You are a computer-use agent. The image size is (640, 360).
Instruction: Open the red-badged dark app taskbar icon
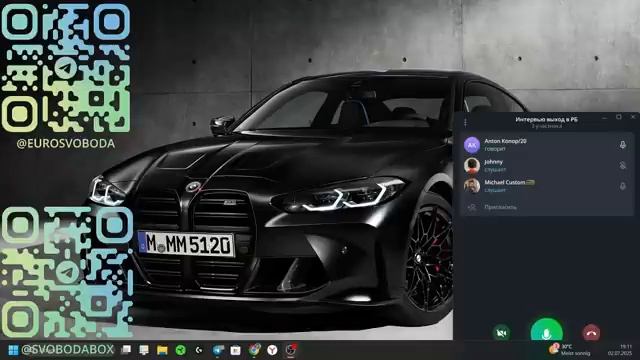[x=291, y=350]
